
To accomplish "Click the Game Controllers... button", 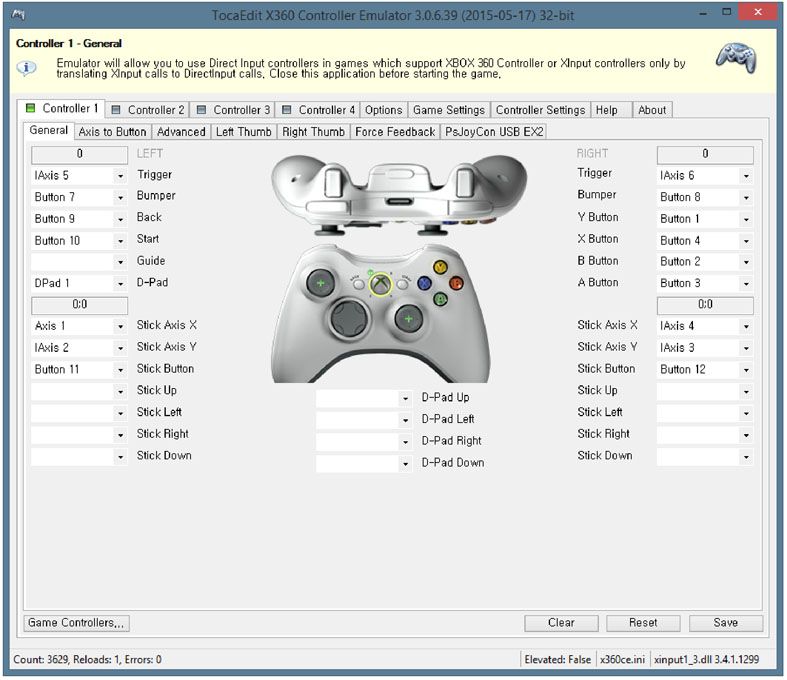I will pos(76,623).
